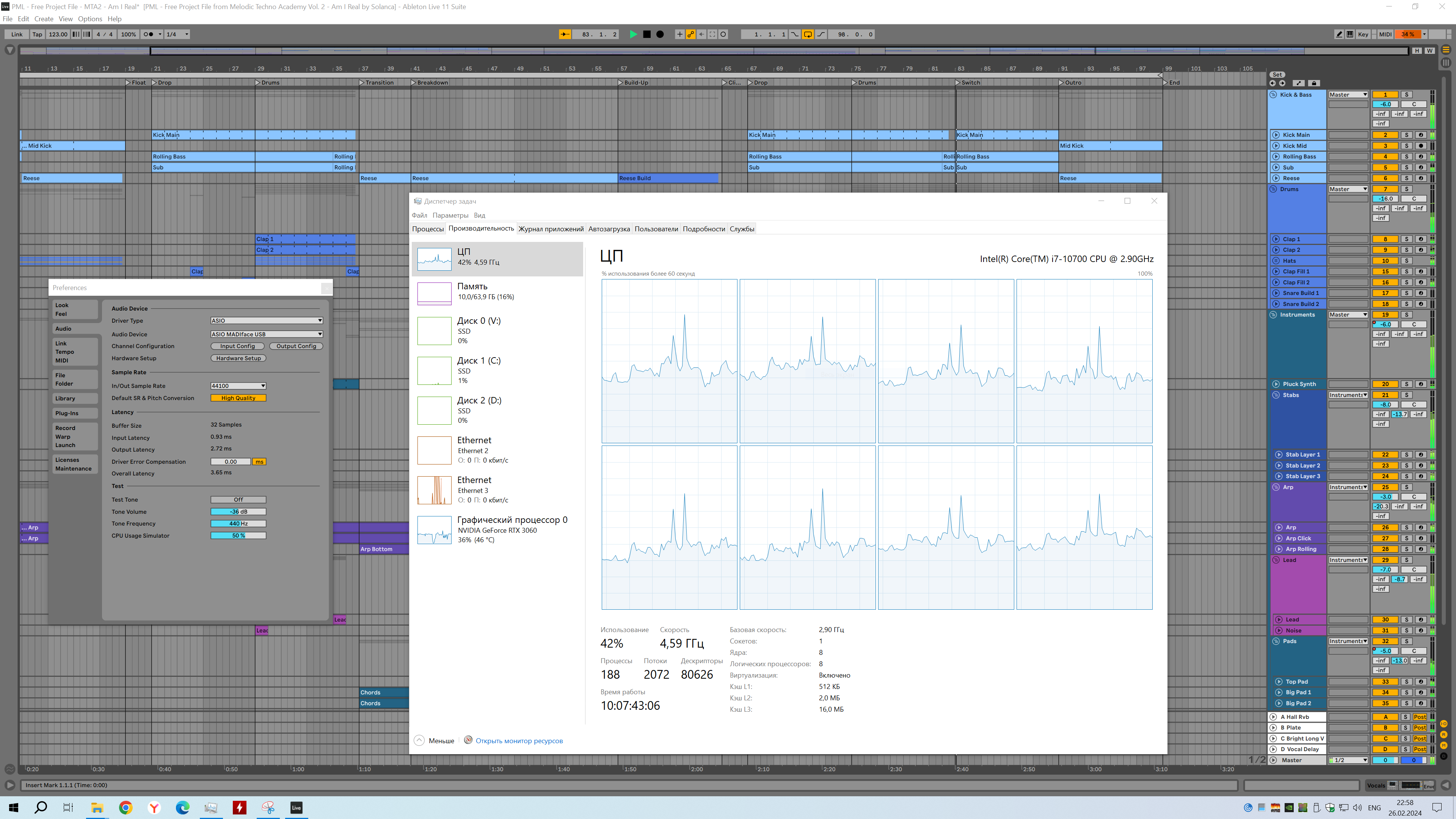Click the Follow playback arrow icon

565,35
